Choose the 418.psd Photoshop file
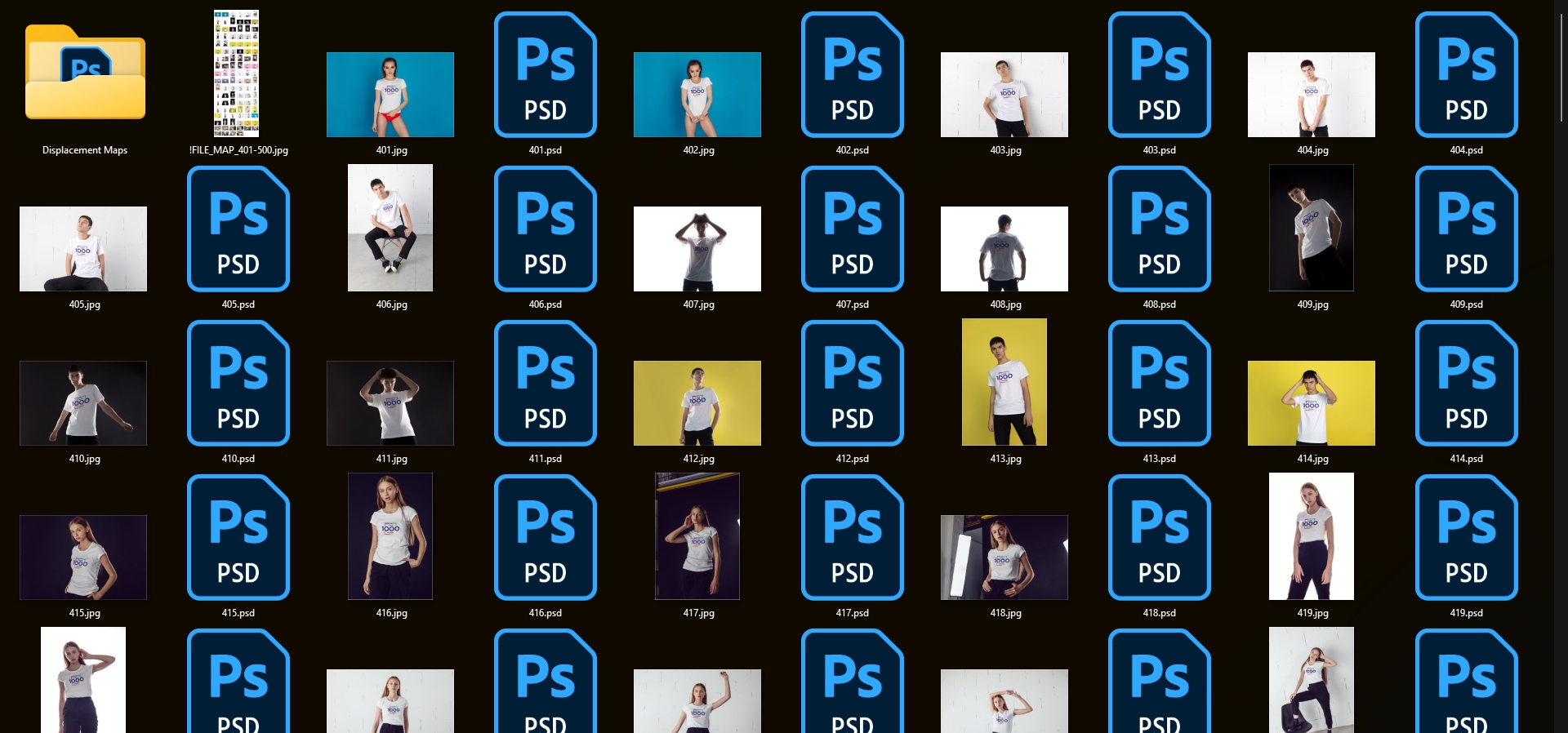This screenshot has height=733, width=1568. click(1159, 538)
